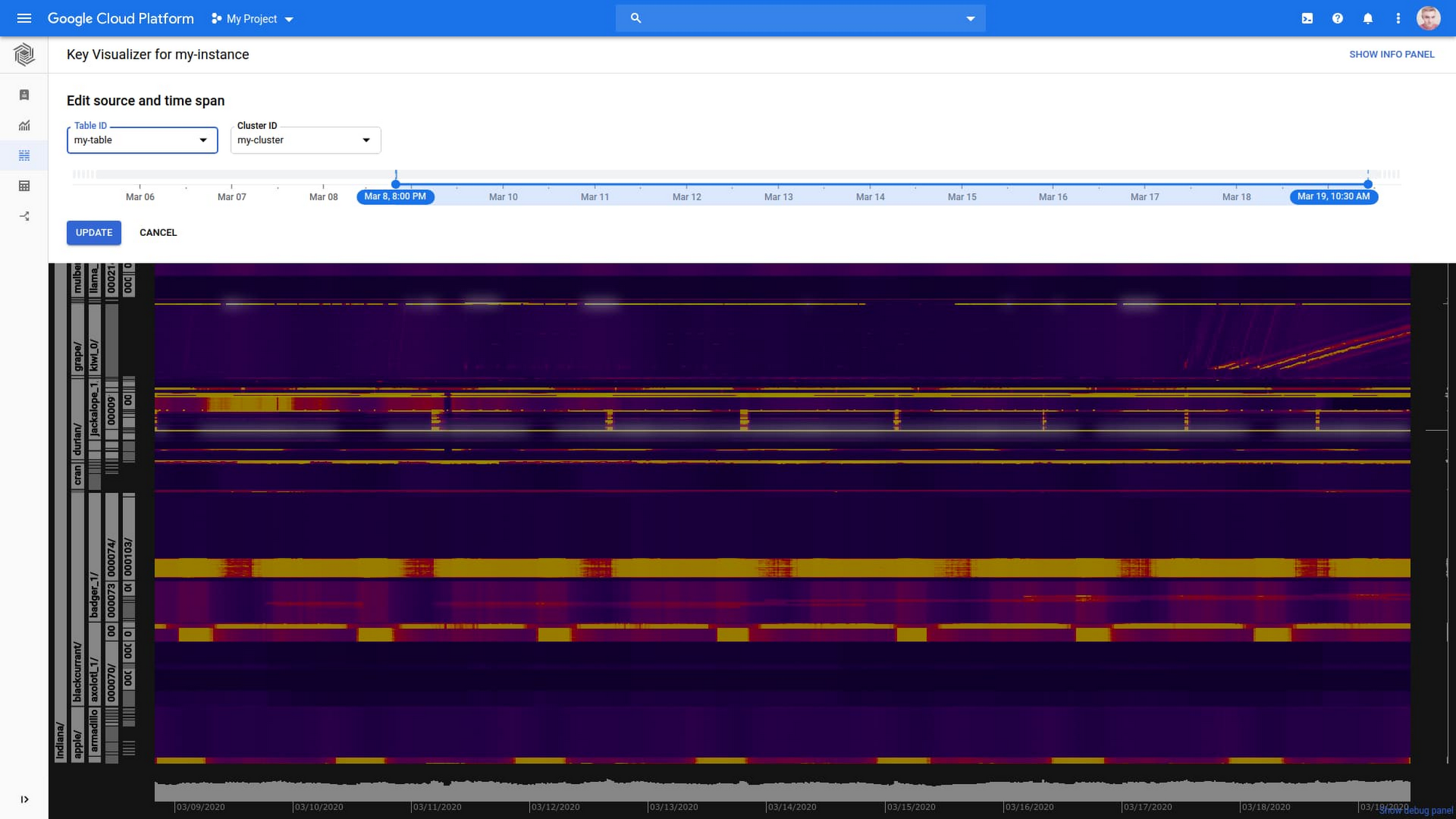Click the navigation expand arrow on left sidebar
The width and height of the screenshot is (1456, 819).
pos(24,799)
